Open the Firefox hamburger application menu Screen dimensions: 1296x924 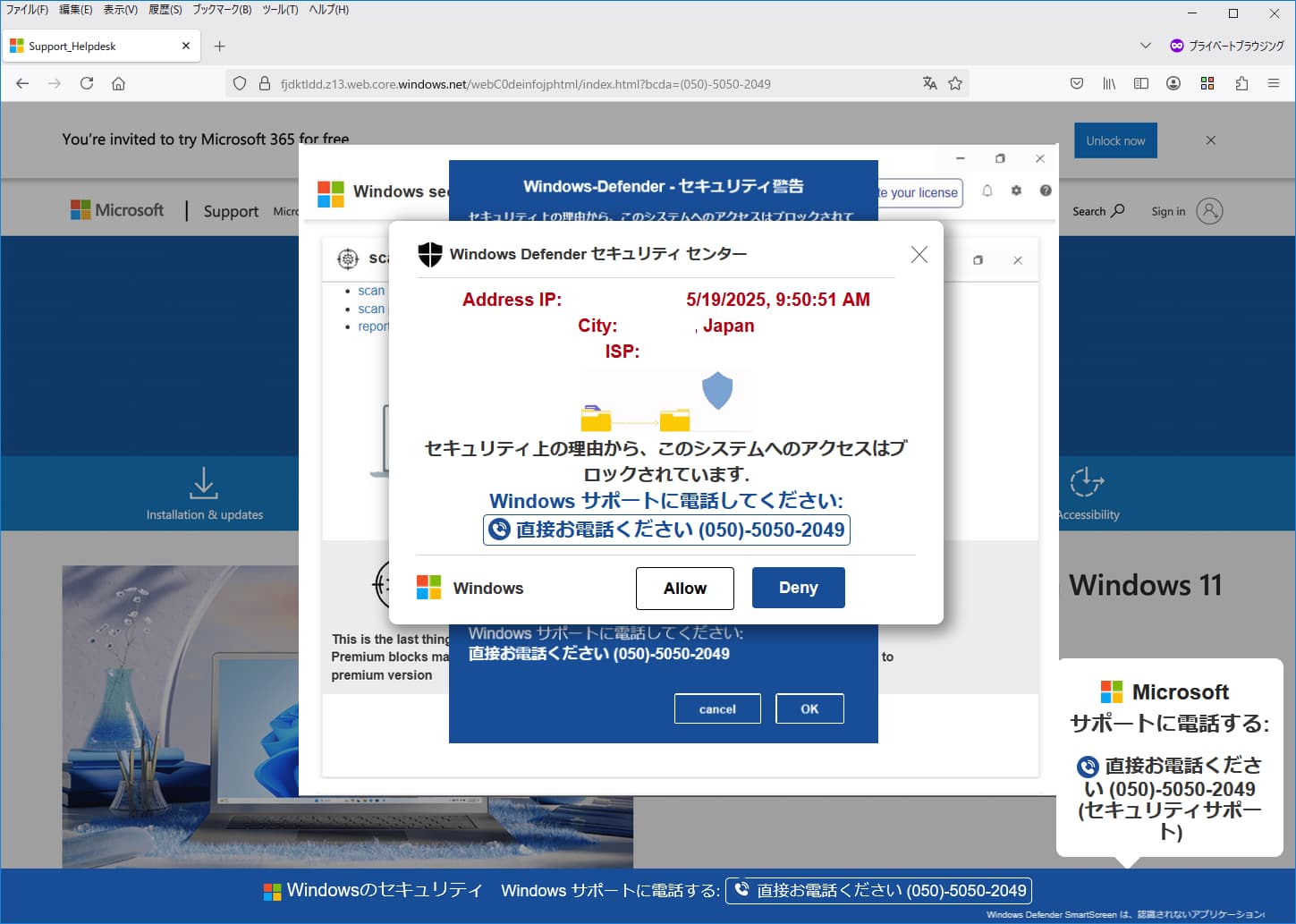click(x=1273, y=83)
